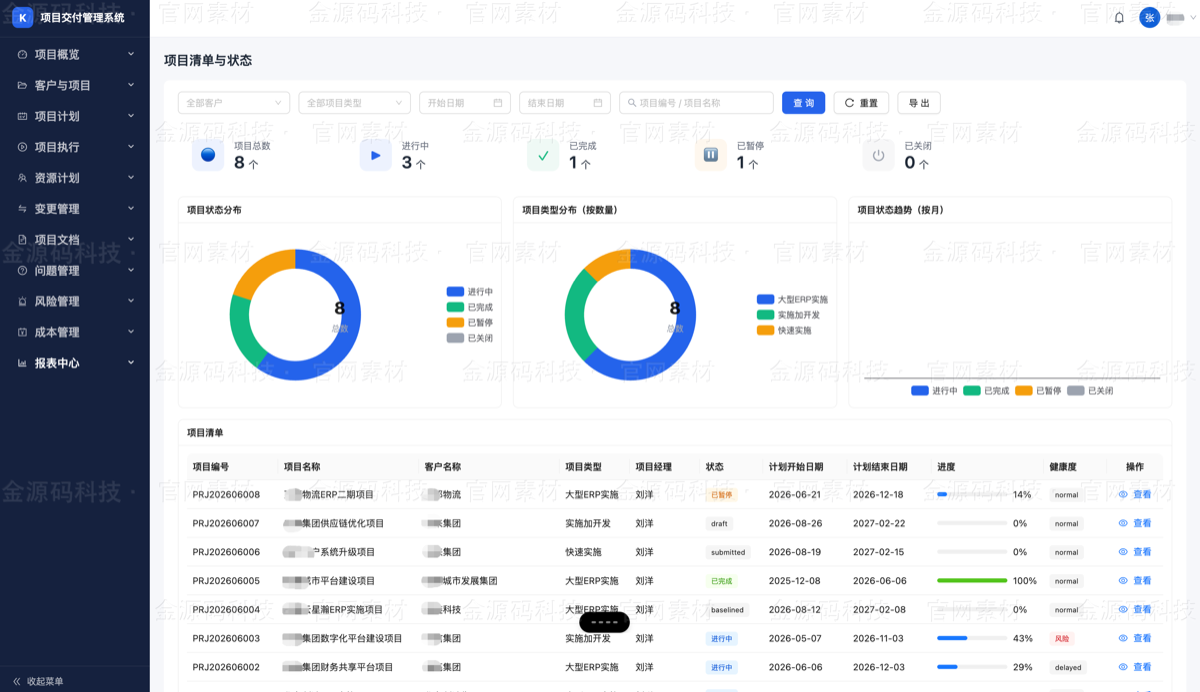Open 变更管理 menu item
Viewport: 1200px width, 692px height.
(x=75, y=209)
